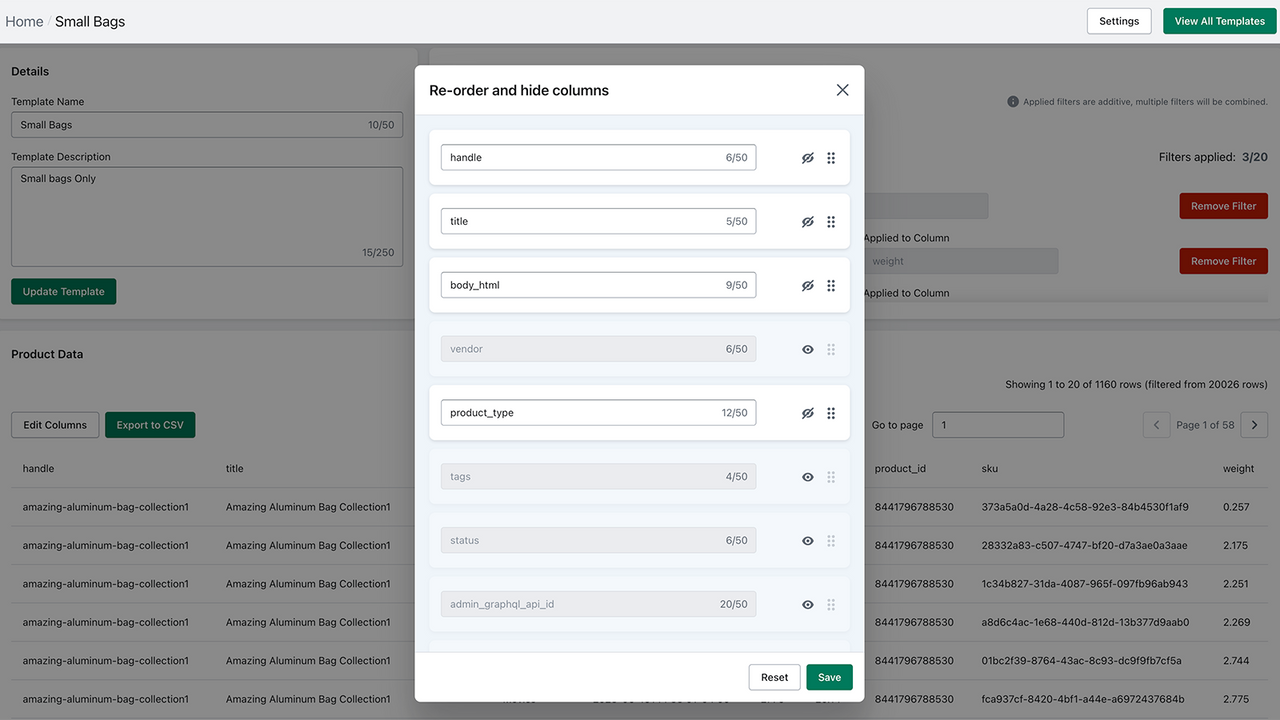Click the handle table column header
Screen dimensions: 1280x720
(x=38, y=468)
